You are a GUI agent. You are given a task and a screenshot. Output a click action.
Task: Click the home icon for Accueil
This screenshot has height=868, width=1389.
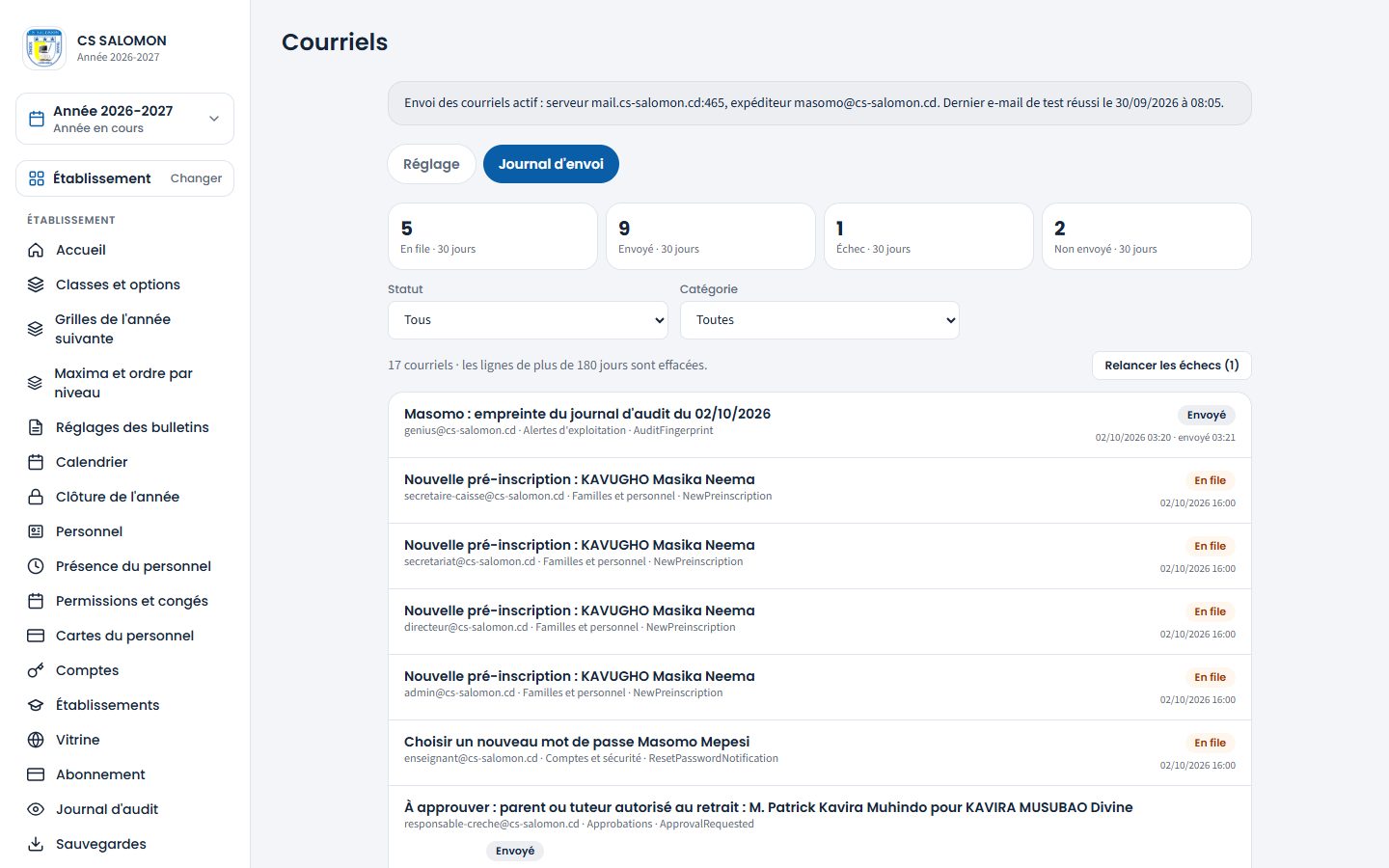click(36, 250)
